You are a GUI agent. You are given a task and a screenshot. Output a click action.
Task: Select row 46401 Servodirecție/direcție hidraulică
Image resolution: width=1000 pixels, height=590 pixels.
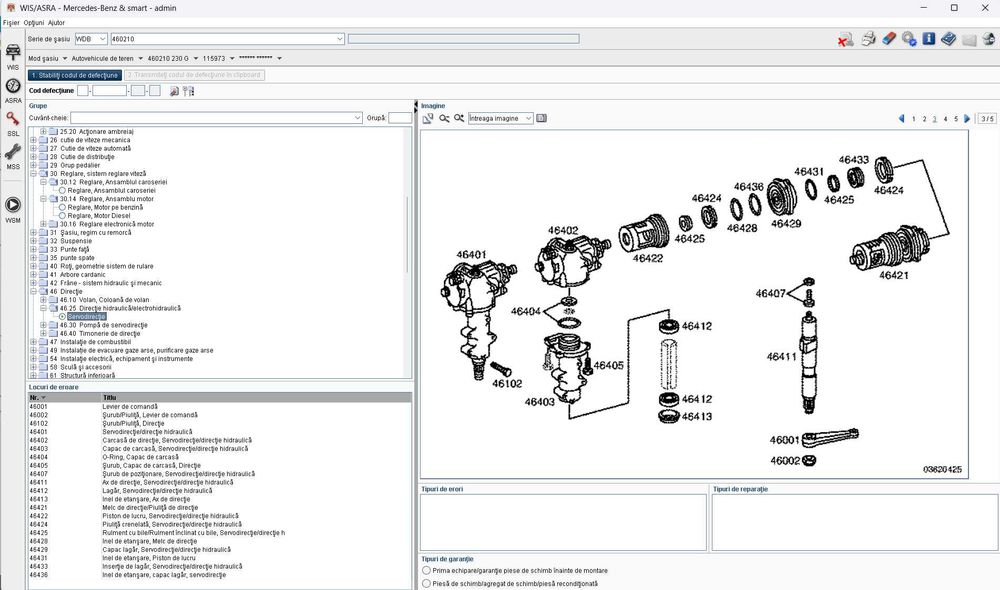pos(219,432)
